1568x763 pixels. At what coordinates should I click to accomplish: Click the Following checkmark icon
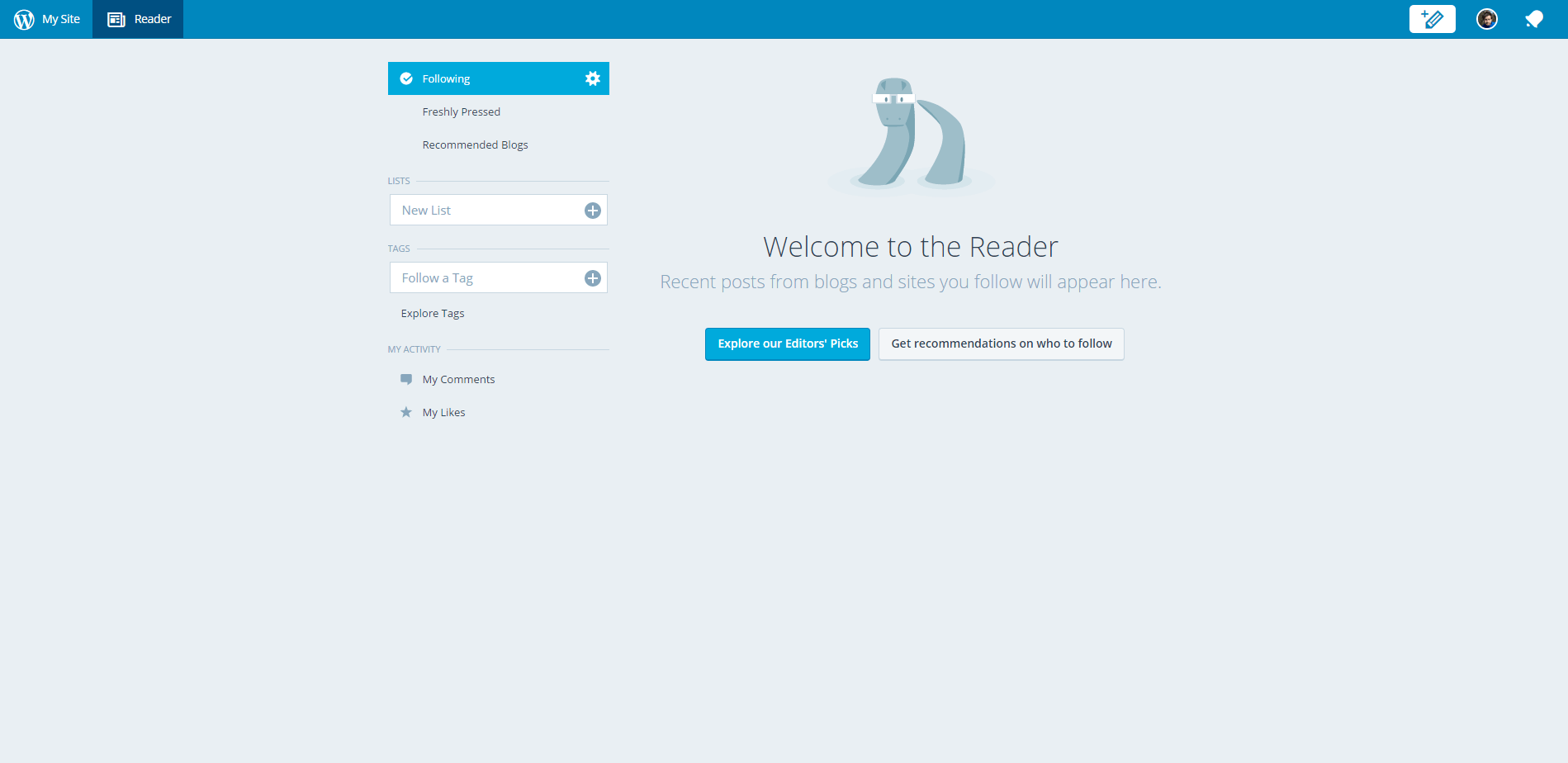406,78
